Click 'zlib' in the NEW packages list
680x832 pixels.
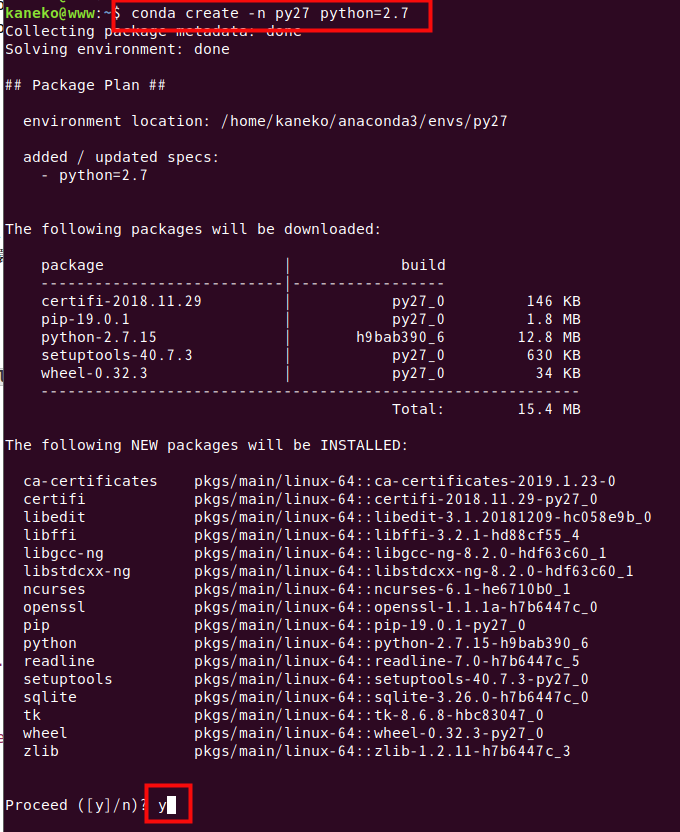pos(41,751)
